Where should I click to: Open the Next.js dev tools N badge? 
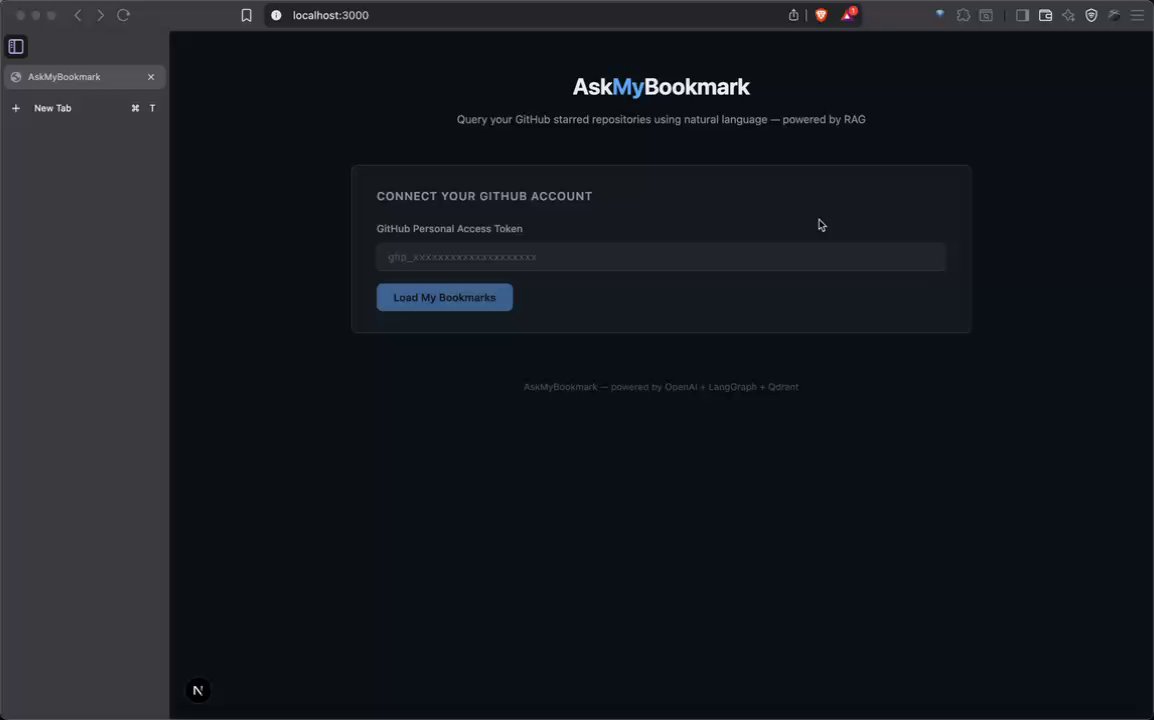click(197, 691)
